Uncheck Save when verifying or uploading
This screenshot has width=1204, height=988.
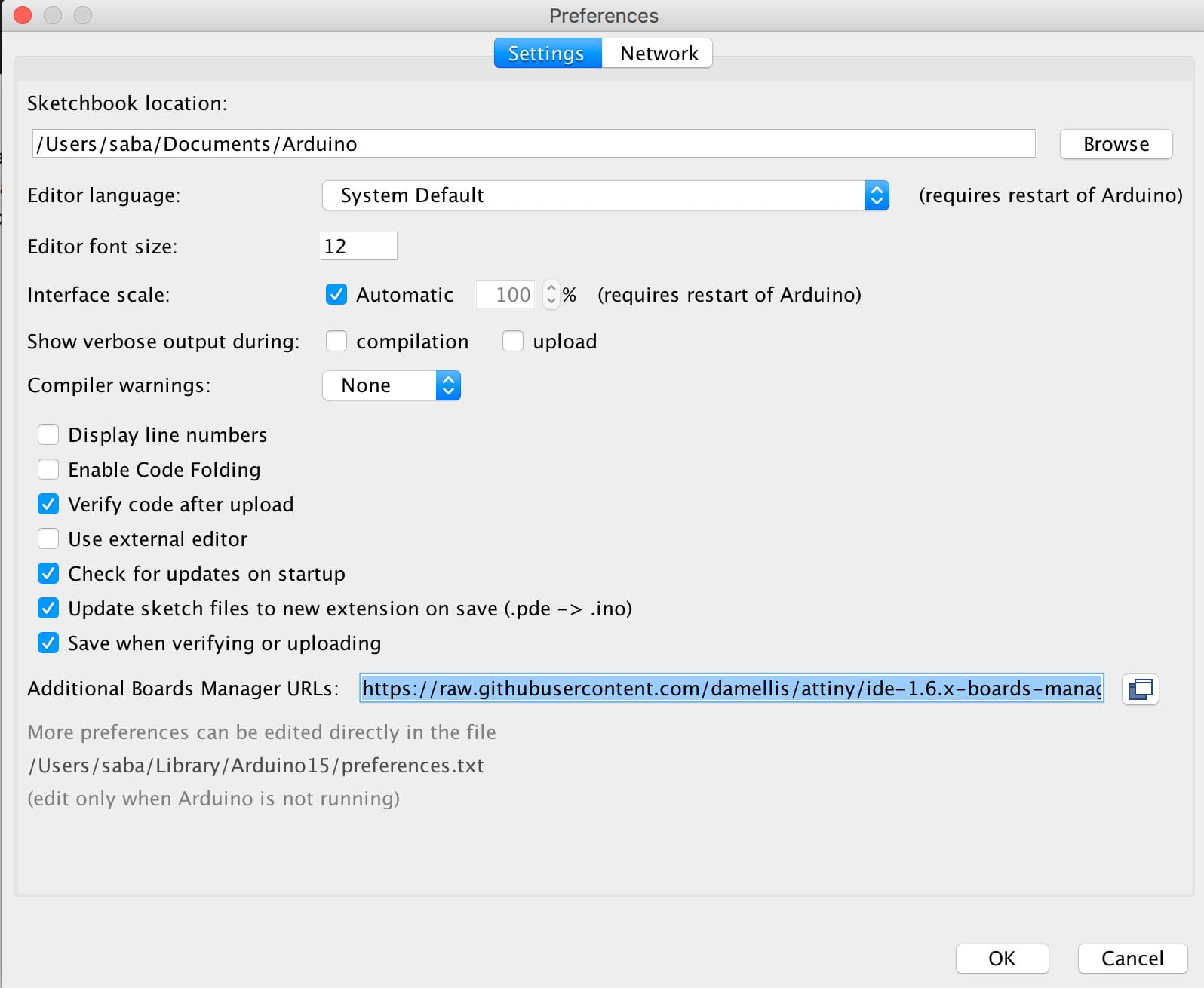(x=48, y=643)
